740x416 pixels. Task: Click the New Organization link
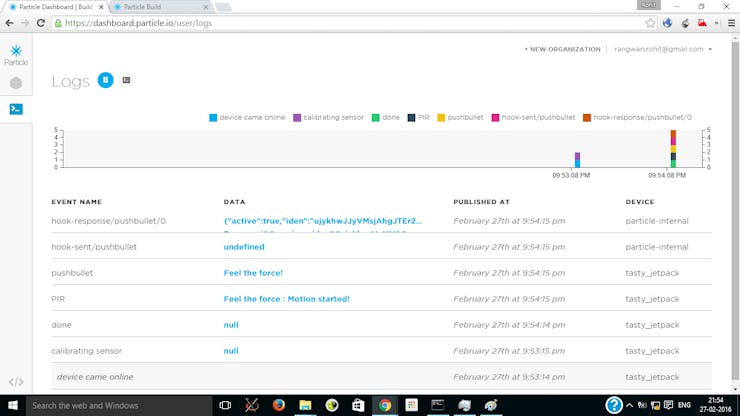pyautogui.click(x=563, y=49)
